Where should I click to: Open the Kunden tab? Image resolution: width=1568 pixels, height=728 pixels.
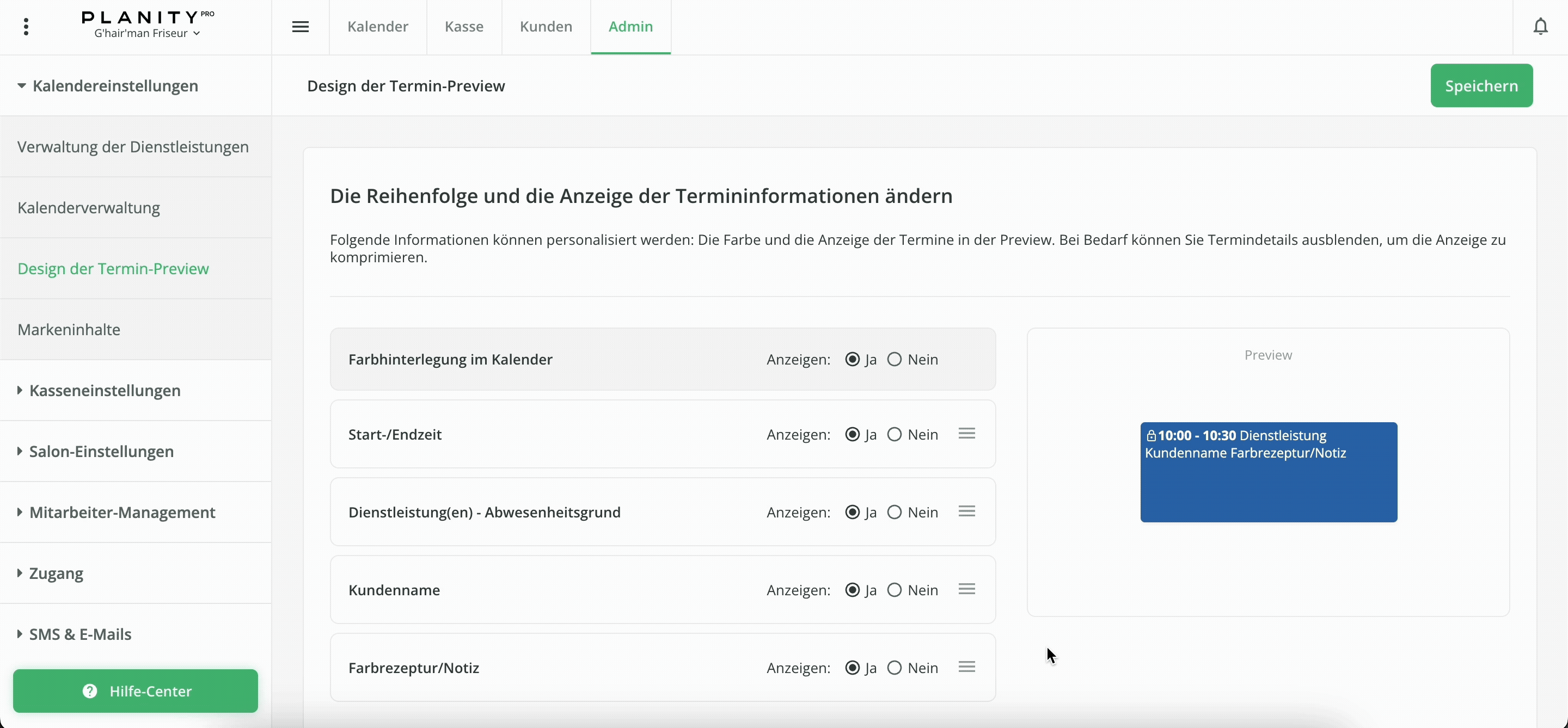[x=546, y=27]
